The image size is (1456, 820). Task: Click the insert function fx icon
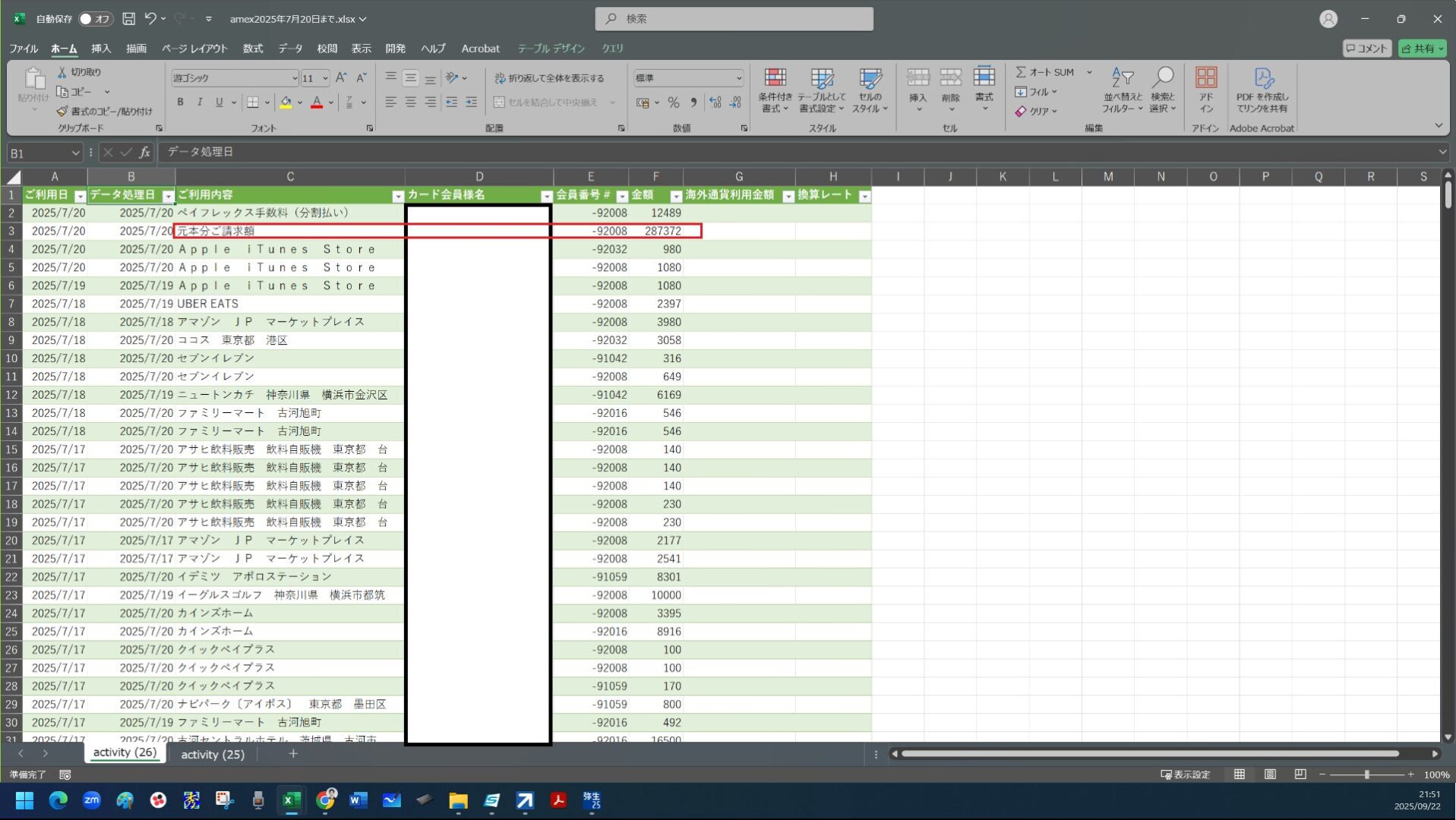144,153
